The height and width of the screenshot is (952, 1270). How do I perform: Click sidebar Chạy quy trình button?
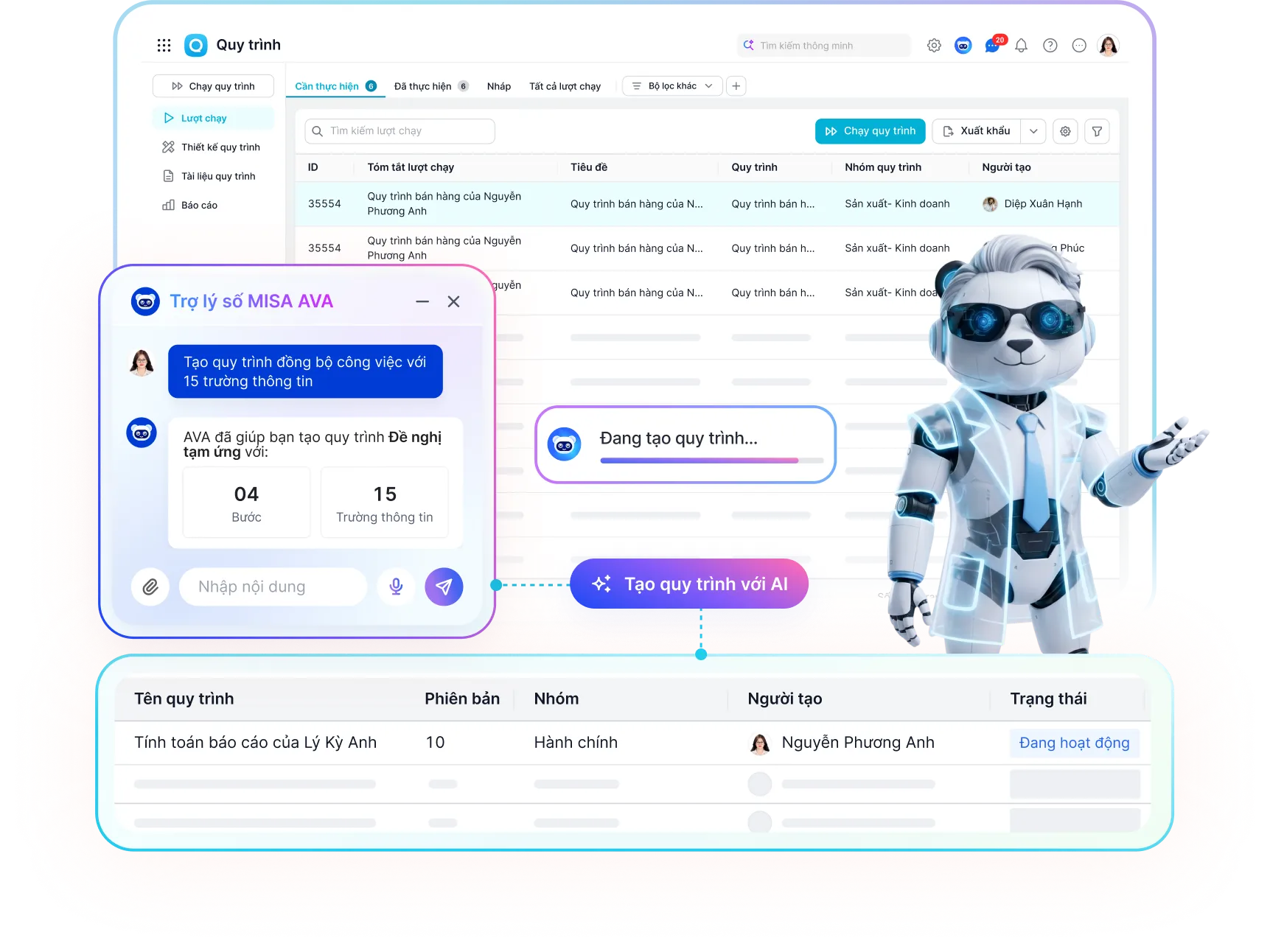213,86
